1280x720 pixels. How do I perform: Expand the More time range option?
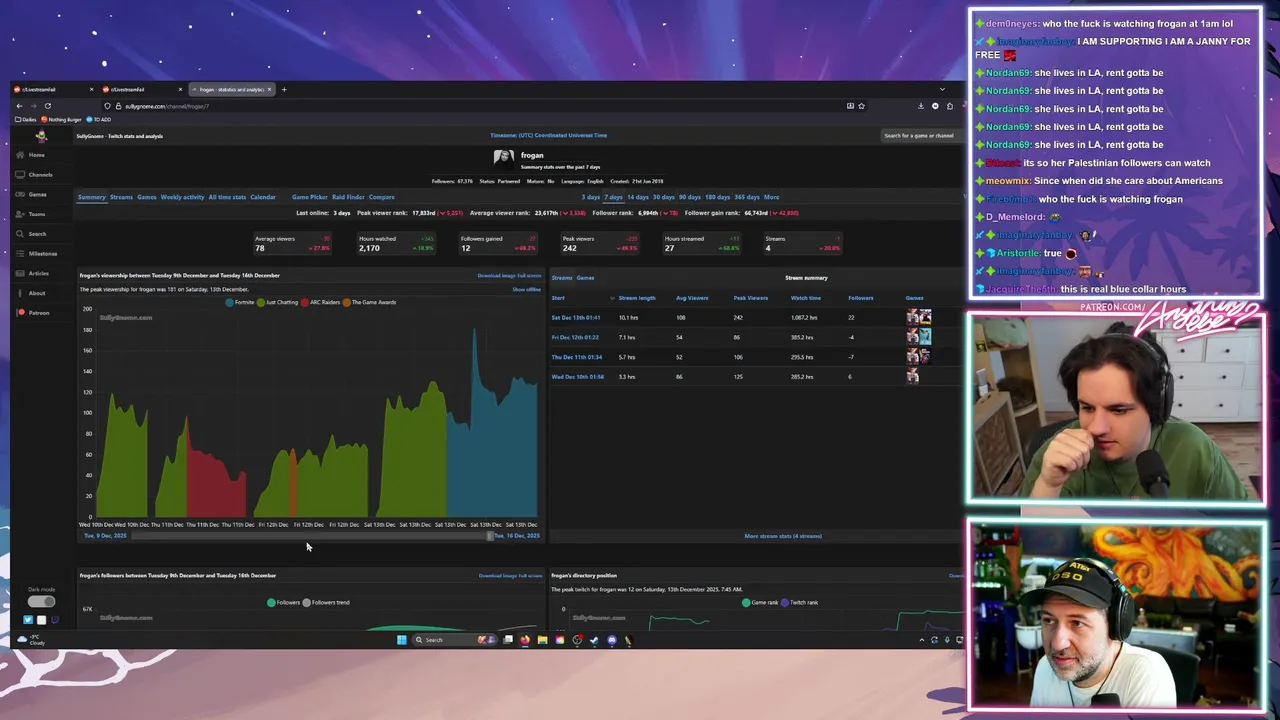coord(771,197)
